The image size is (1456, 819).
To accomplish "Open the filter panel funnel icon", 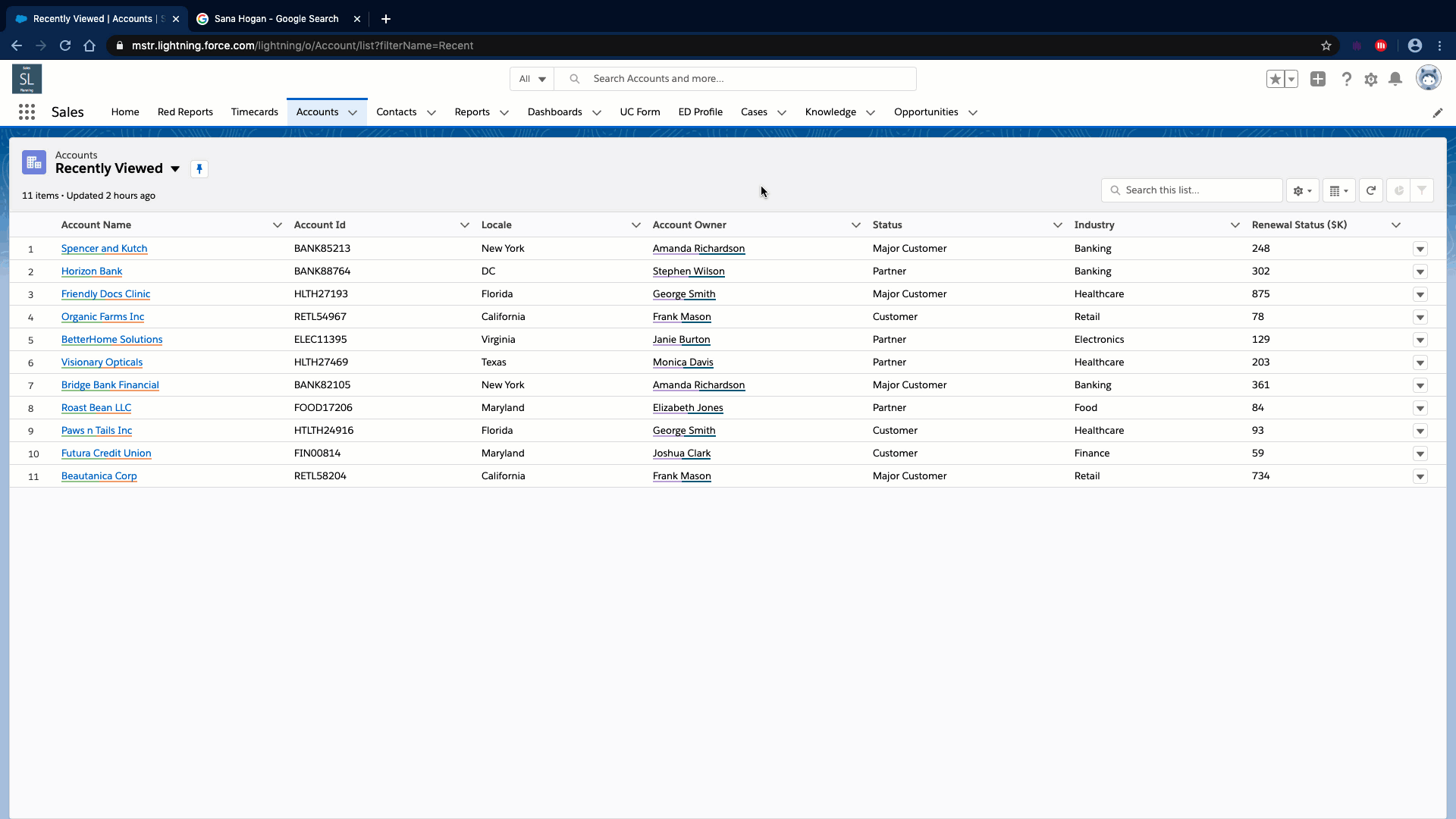I will click(x=1423, y=190).
